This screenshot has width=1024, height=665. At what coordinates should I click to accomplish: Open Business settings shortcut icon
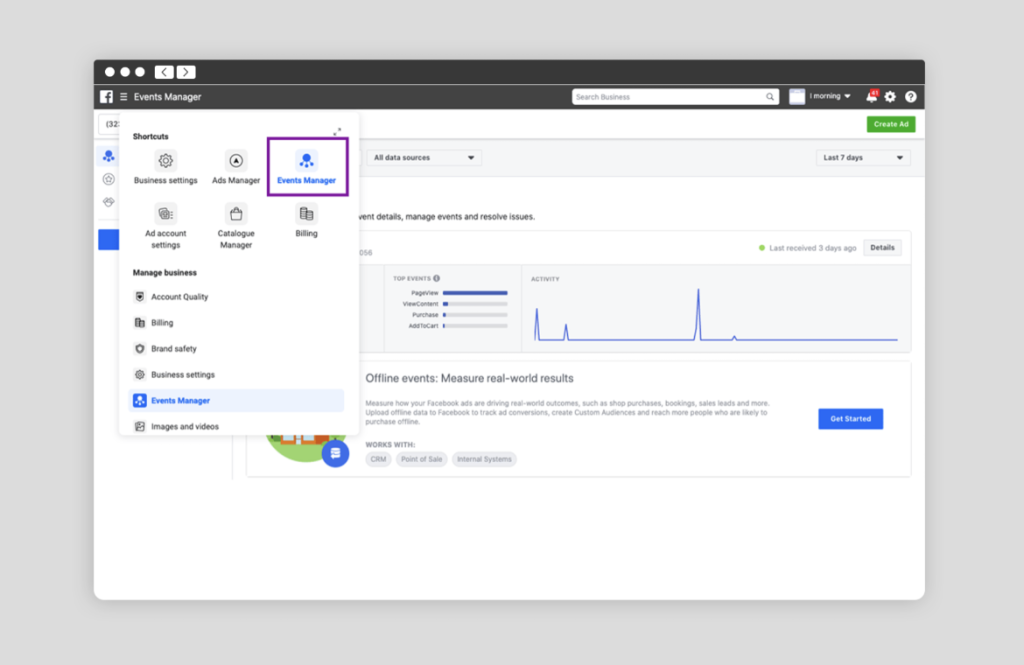pyautogui.click(x=166, y=161)
